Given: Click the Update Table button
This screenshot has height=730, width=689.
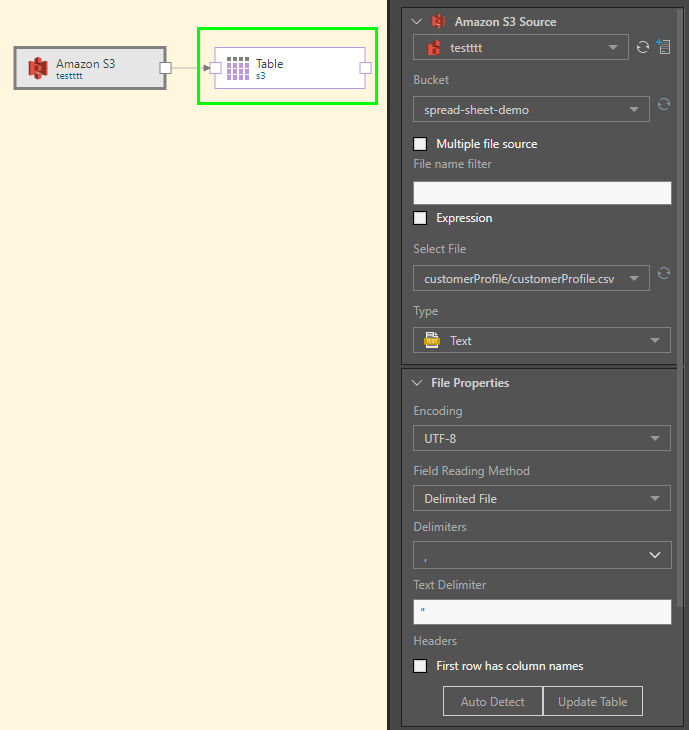Looking at the screenshot, I should [593, 701].
